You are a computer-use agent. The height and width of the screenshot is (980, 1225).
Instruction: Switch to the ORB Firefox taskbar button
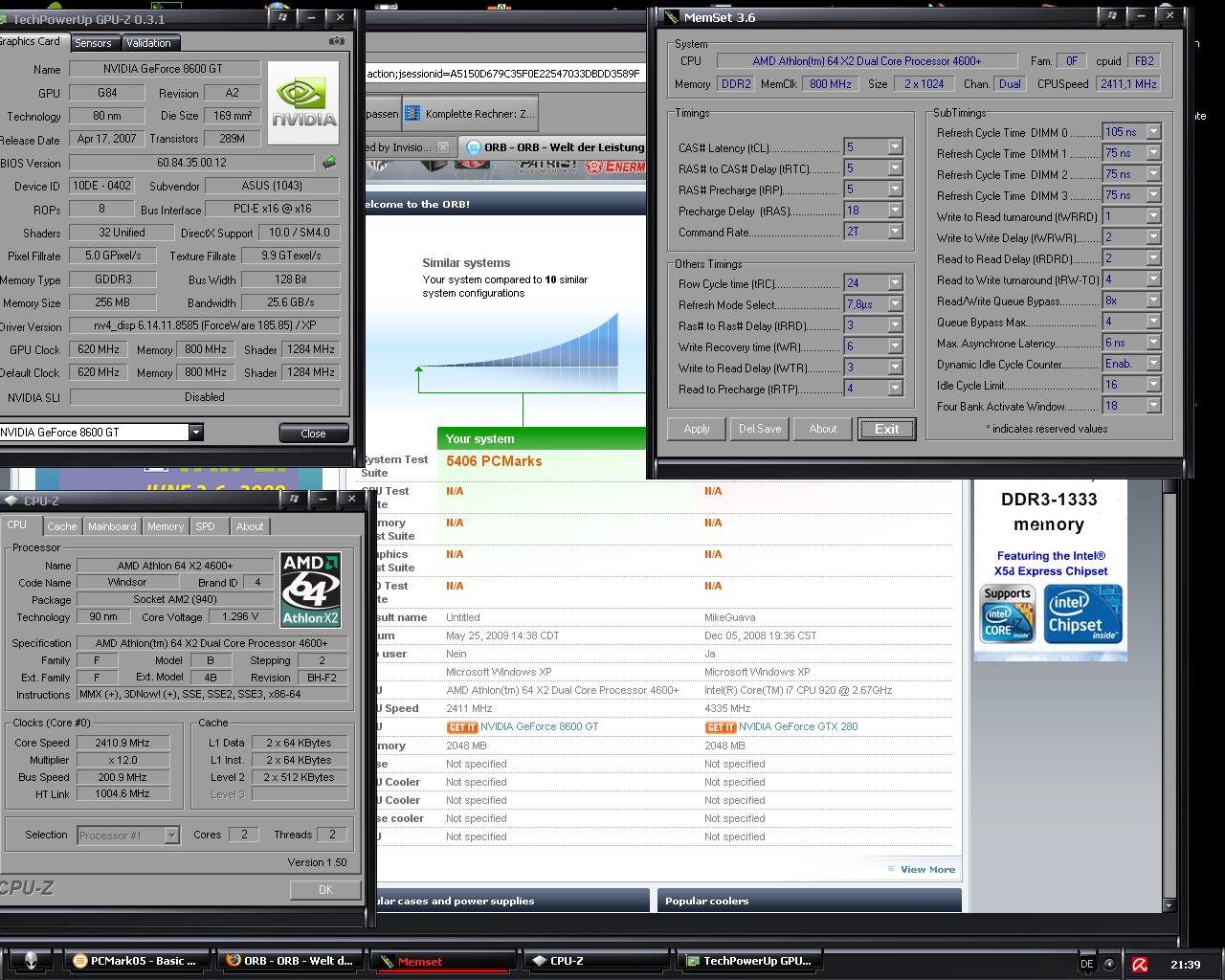(289, 961)
